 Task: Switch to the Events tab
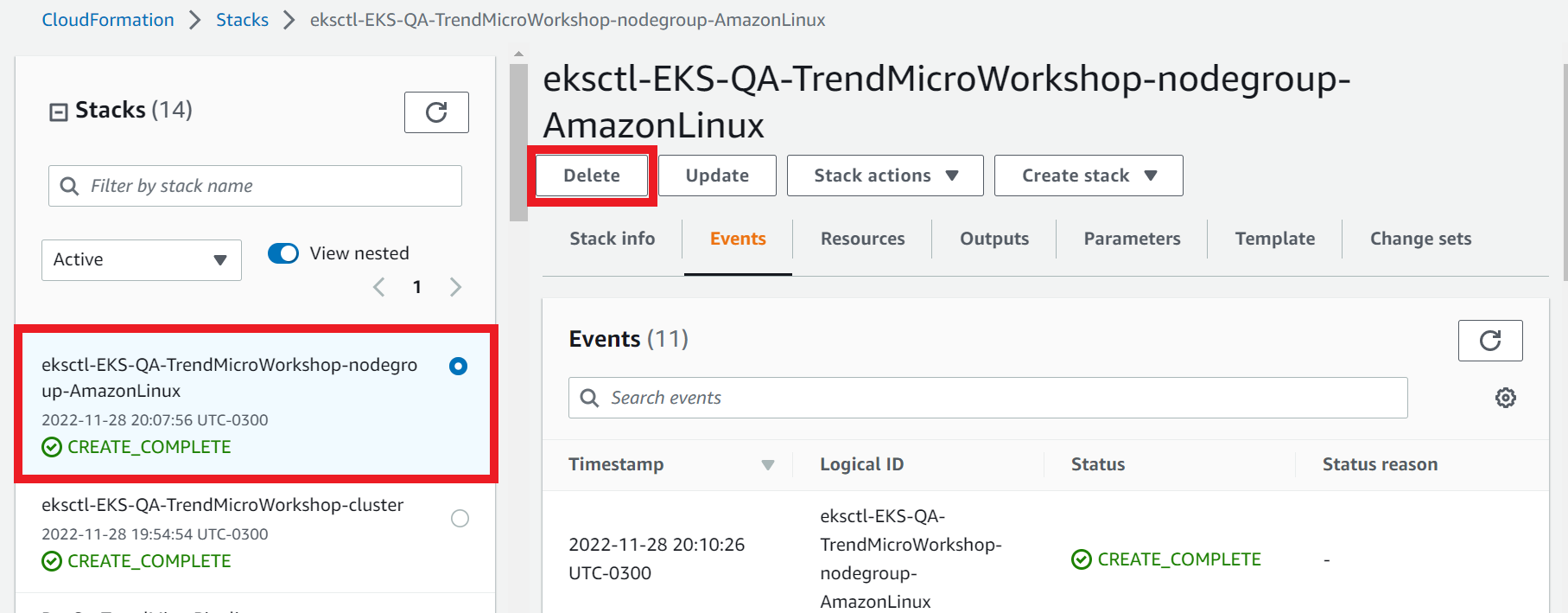click(738, 239)
